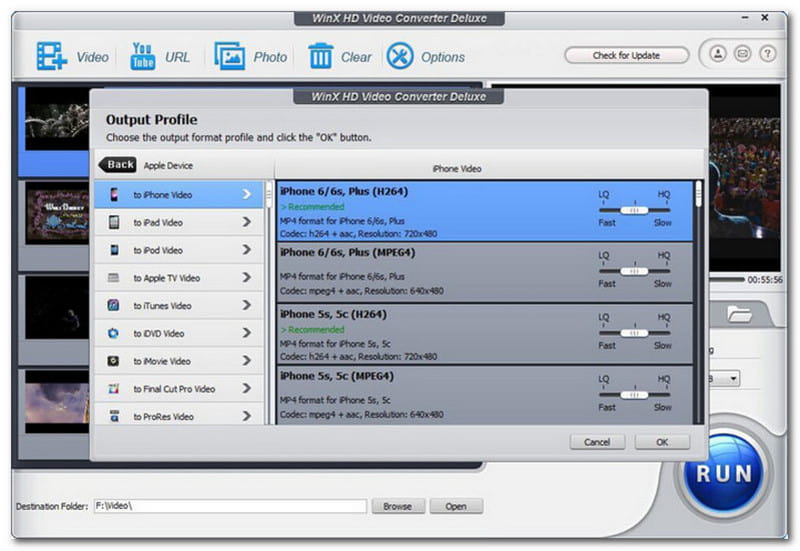The height and width of the screenshot is (551, 800).
Task: Click the help question mark icon
Action: pyautogui.click(x=768, y=54)
